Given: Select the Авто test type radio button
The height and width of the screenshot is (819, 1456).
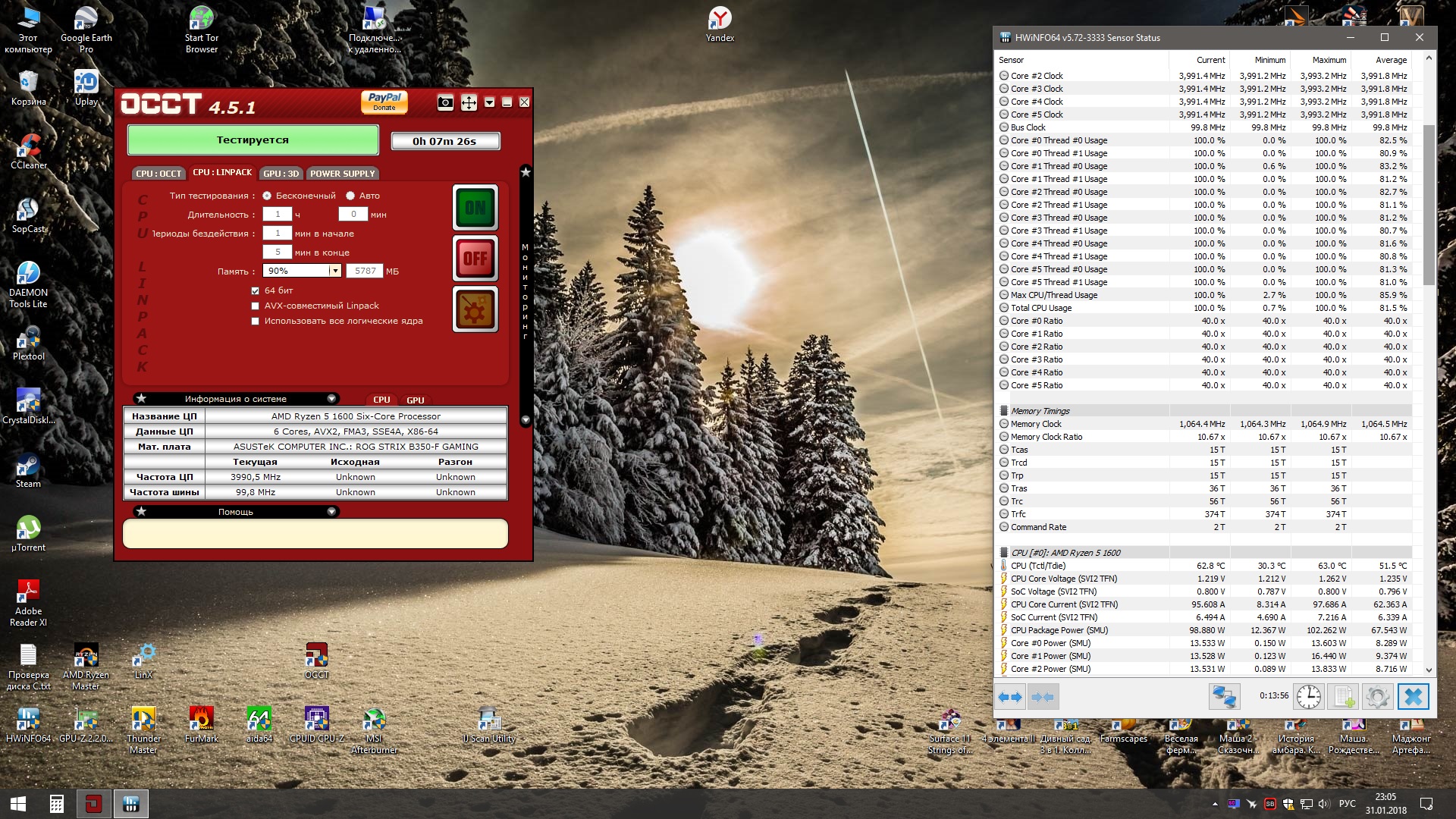Looking at the screenshot, I should [350, 196].
